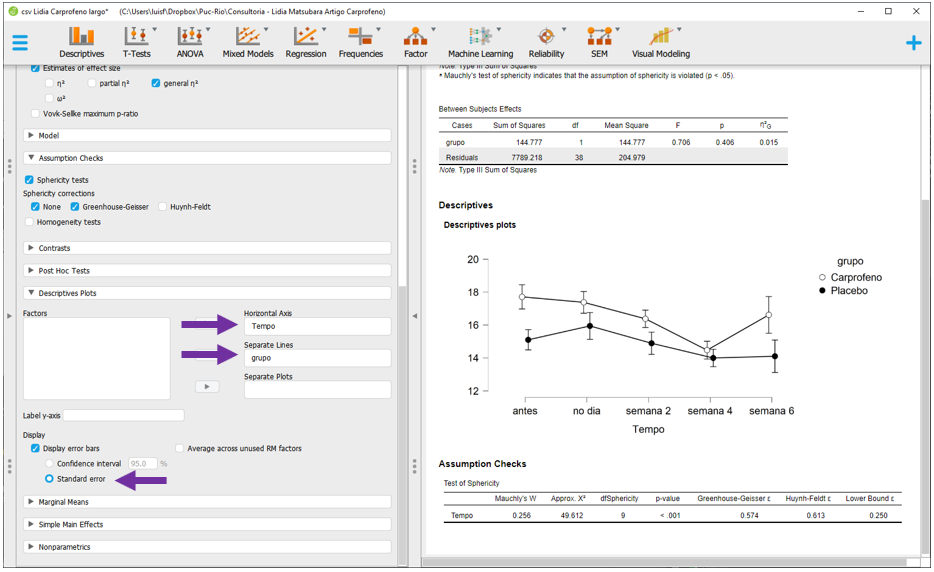The image size is (934, 572).
Task: Click the arrow button to assign factor
Action: point(207,386)
